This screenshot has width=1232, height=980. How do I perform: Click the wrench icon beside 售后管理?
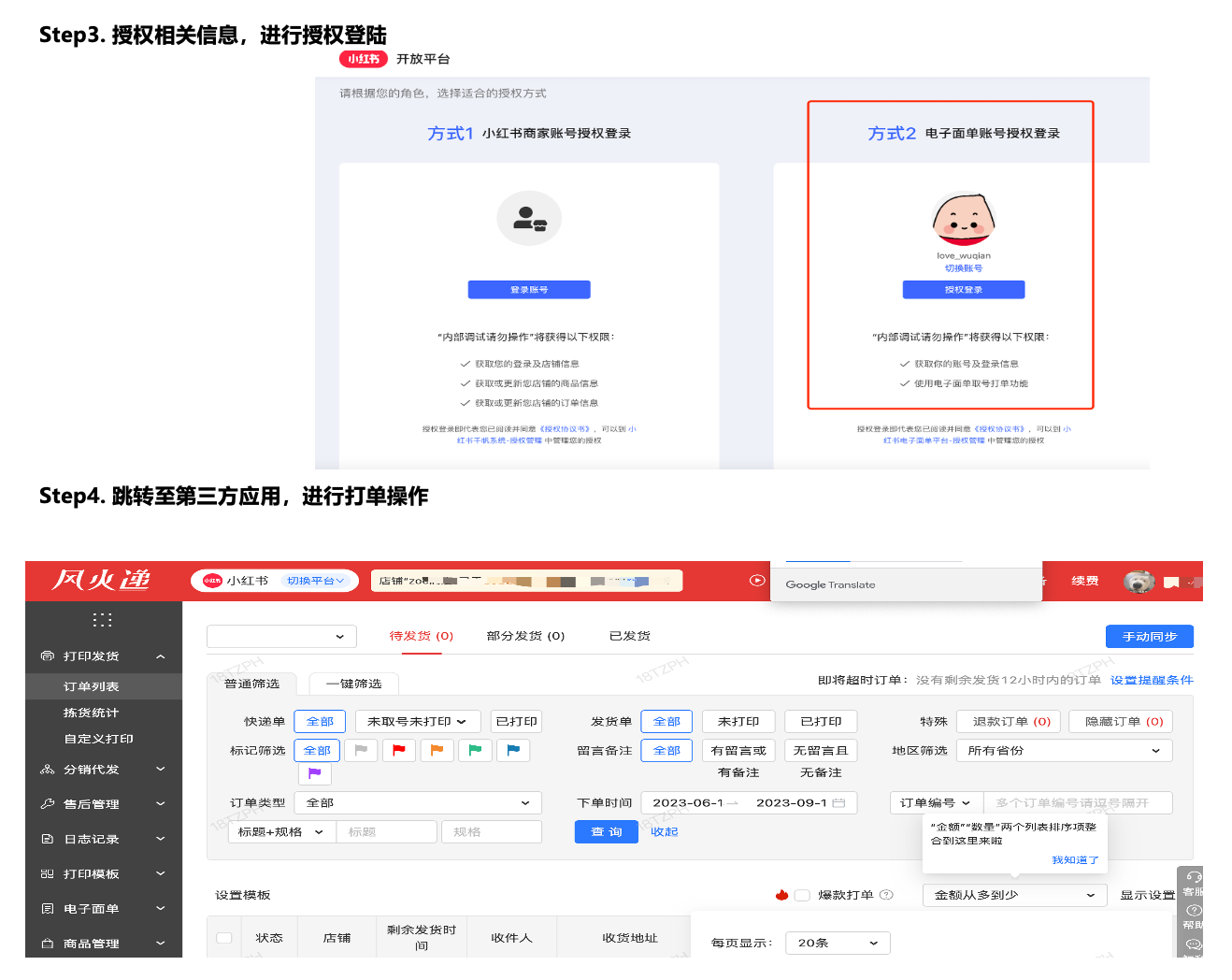[x=48, y=804]
